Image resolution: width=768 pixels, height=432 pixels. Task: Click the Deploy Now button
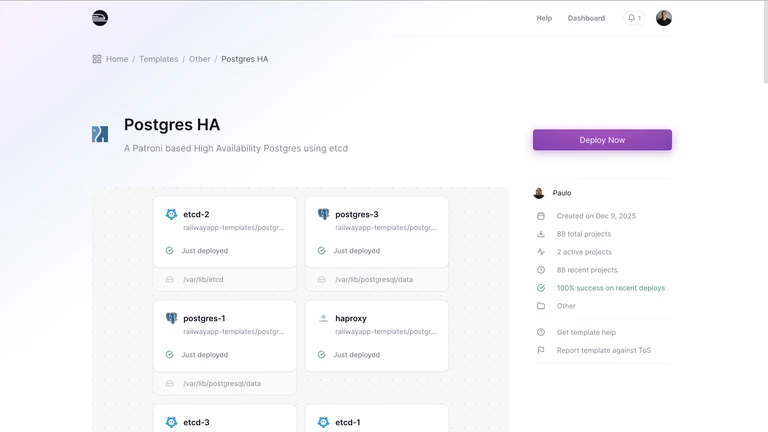pyautogui.click(x=602, y=140)
